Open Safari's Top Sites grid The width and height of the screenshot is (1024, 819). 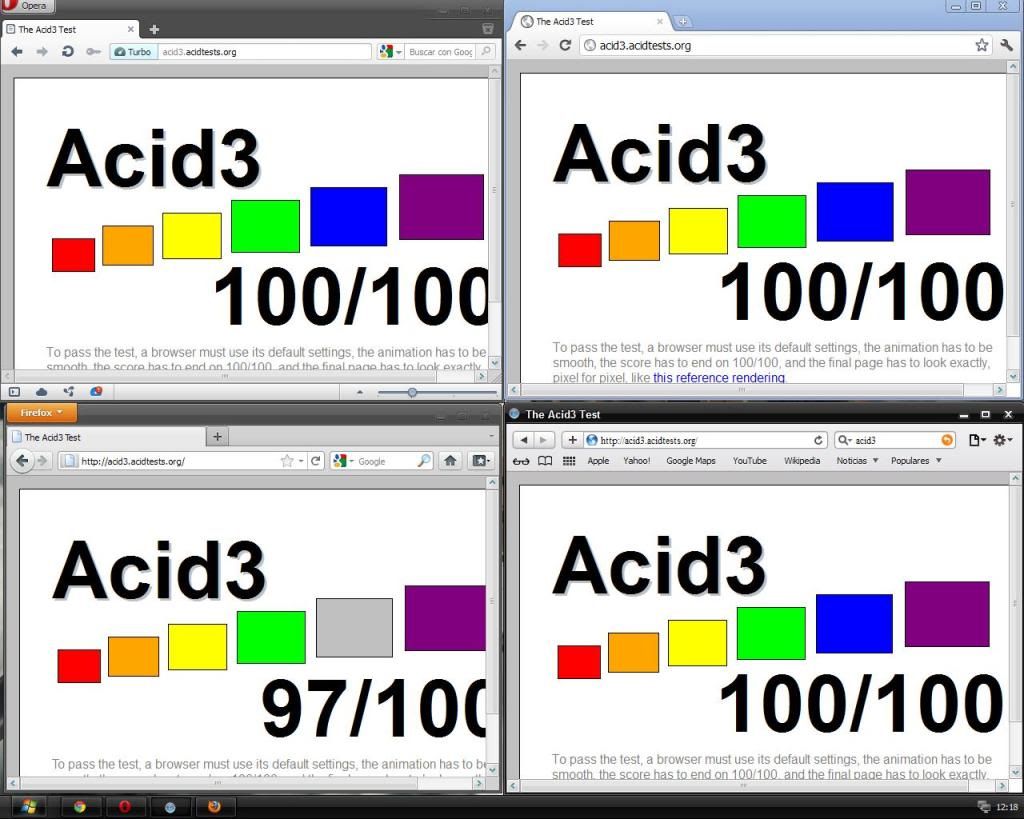[x=569, y=460]
